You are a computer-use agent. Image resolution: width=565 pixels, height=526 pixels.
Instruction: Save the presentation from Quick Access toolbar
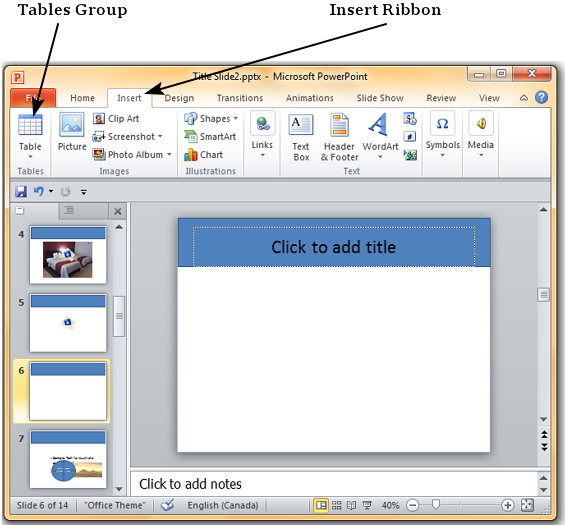pyautogui.click(x=21, y=191)
